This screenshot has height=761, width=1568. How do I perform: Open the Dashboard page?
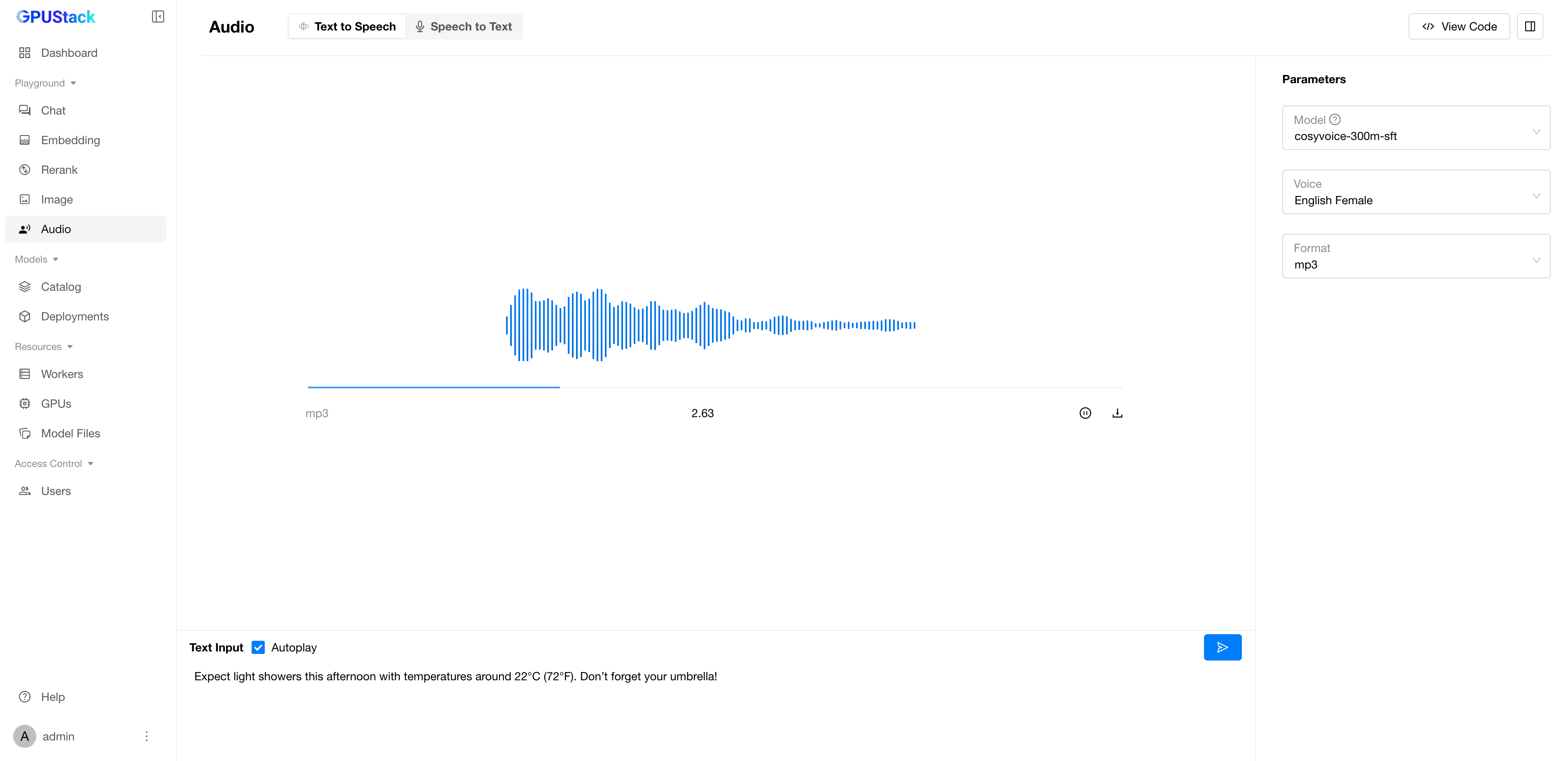coord(69,53)
